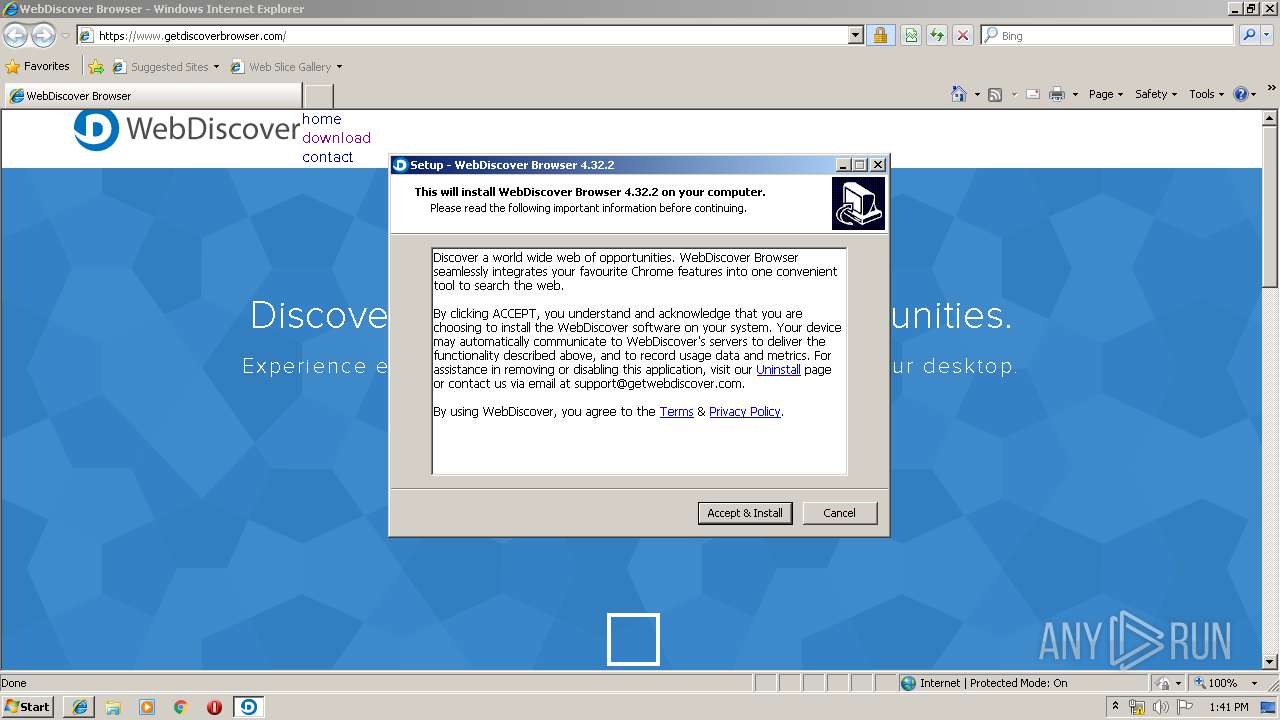1280x720 pixels.
Task: Cancel the WebDiscover setup
Action: [x=839, y=513]
